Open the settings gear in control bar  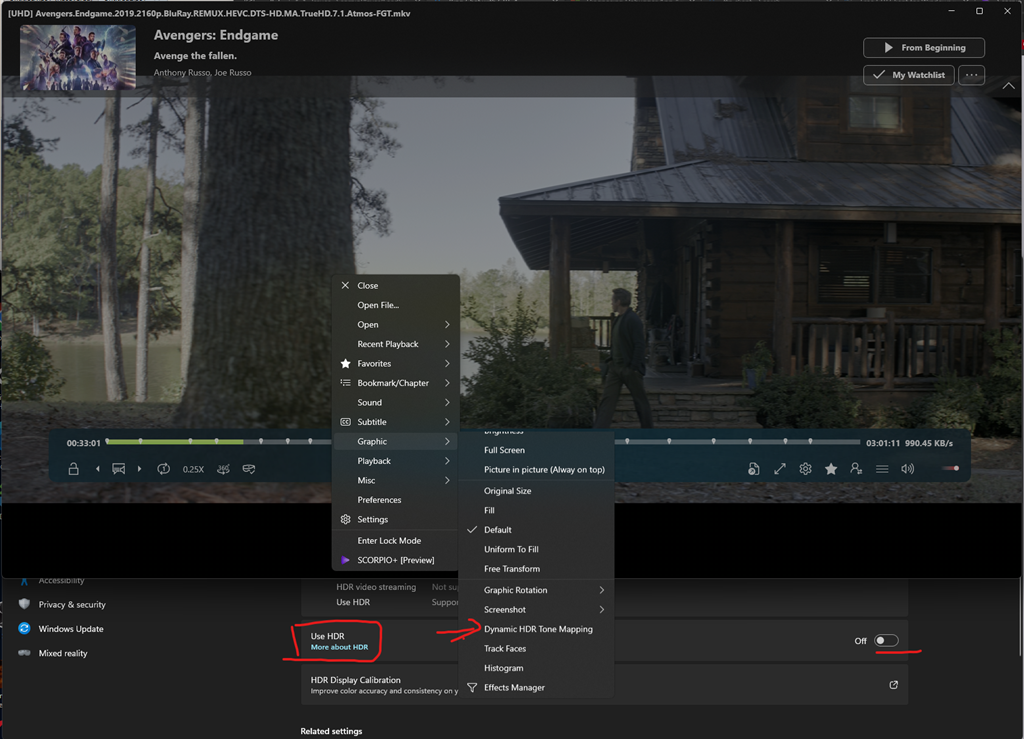tap(805, 469)
